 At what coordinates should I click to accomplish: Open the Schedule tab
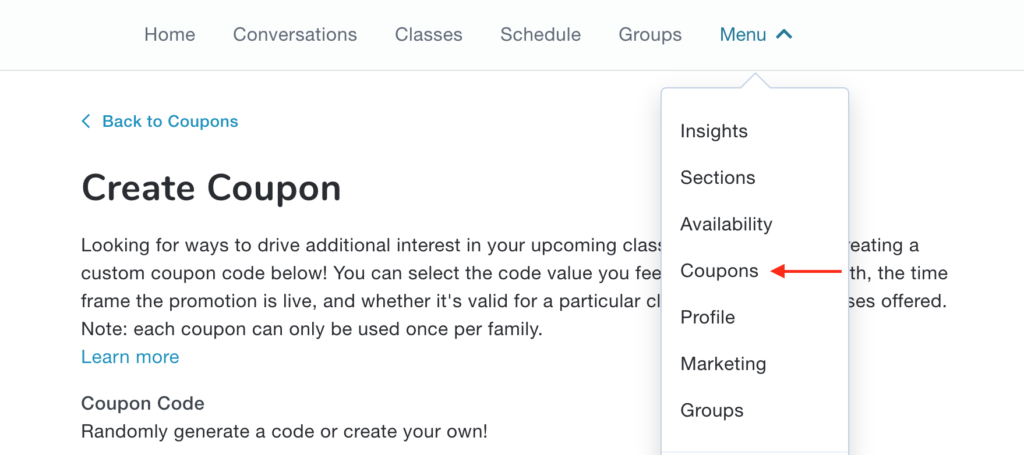point(540,35)
